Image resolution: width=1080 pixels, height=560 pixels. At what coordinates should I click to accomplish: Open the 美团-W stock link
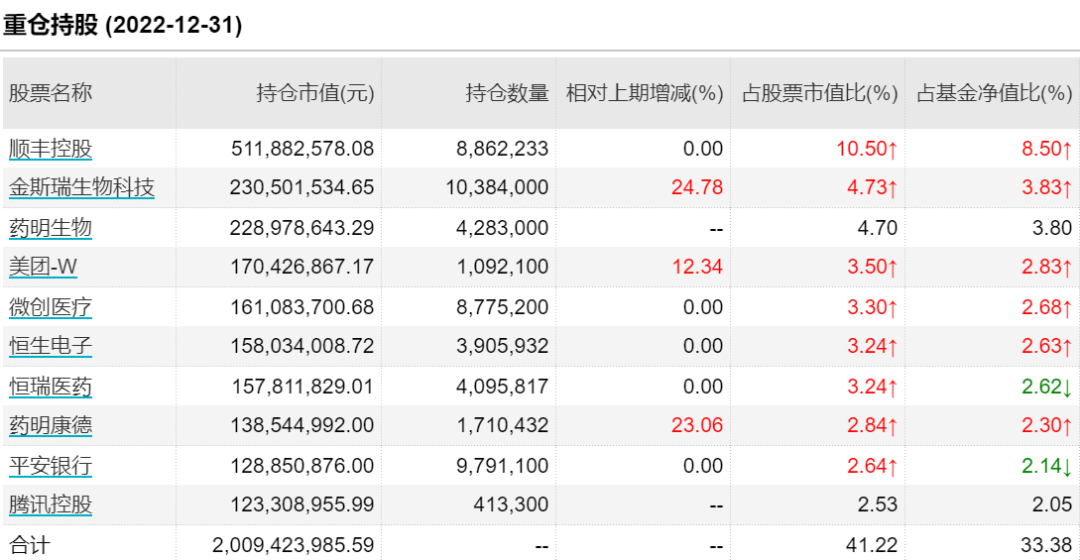(43, 266)
